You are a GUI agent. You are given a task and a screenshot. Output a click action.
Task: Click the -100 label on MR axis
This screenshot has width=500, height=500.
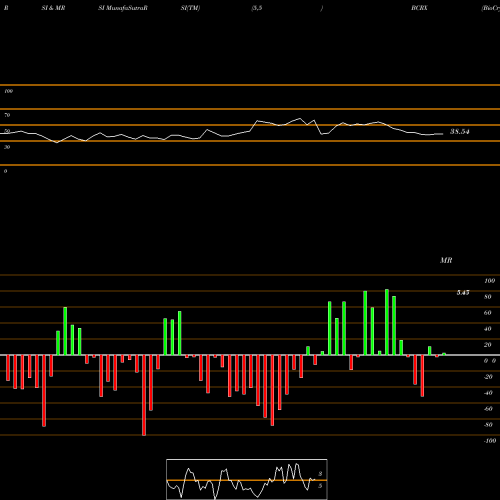[490, 441]
